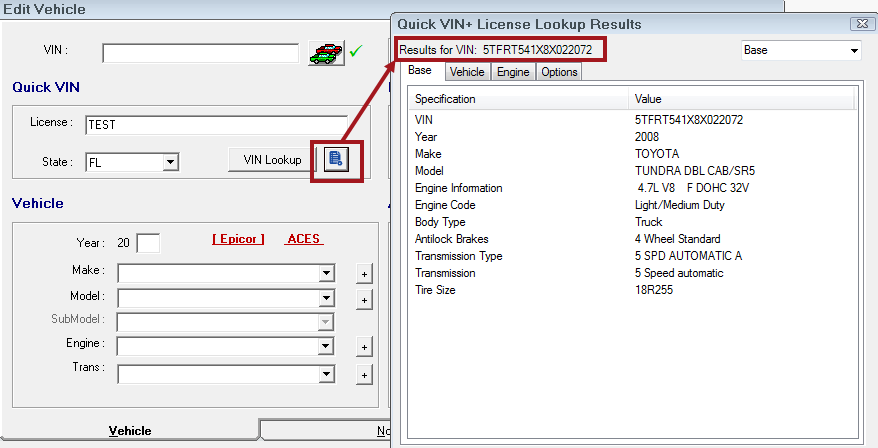Click the plus button beside Make
Viewport: 878px width, 448px height.
tap(364, 274)
